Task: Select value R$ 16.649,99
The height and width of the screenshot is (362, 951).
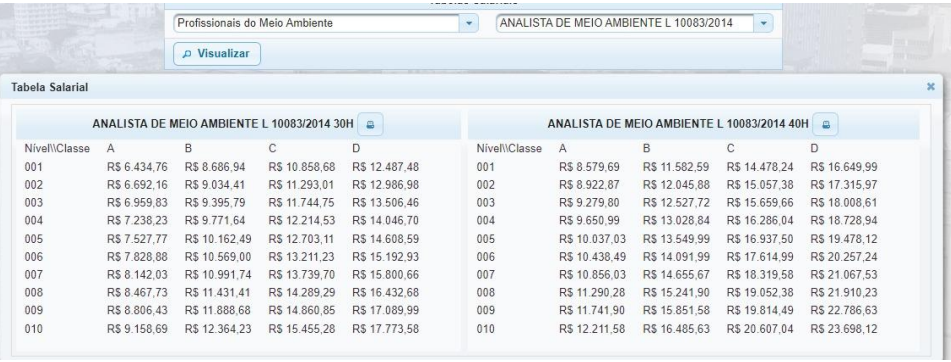Action: click(844, 167)
